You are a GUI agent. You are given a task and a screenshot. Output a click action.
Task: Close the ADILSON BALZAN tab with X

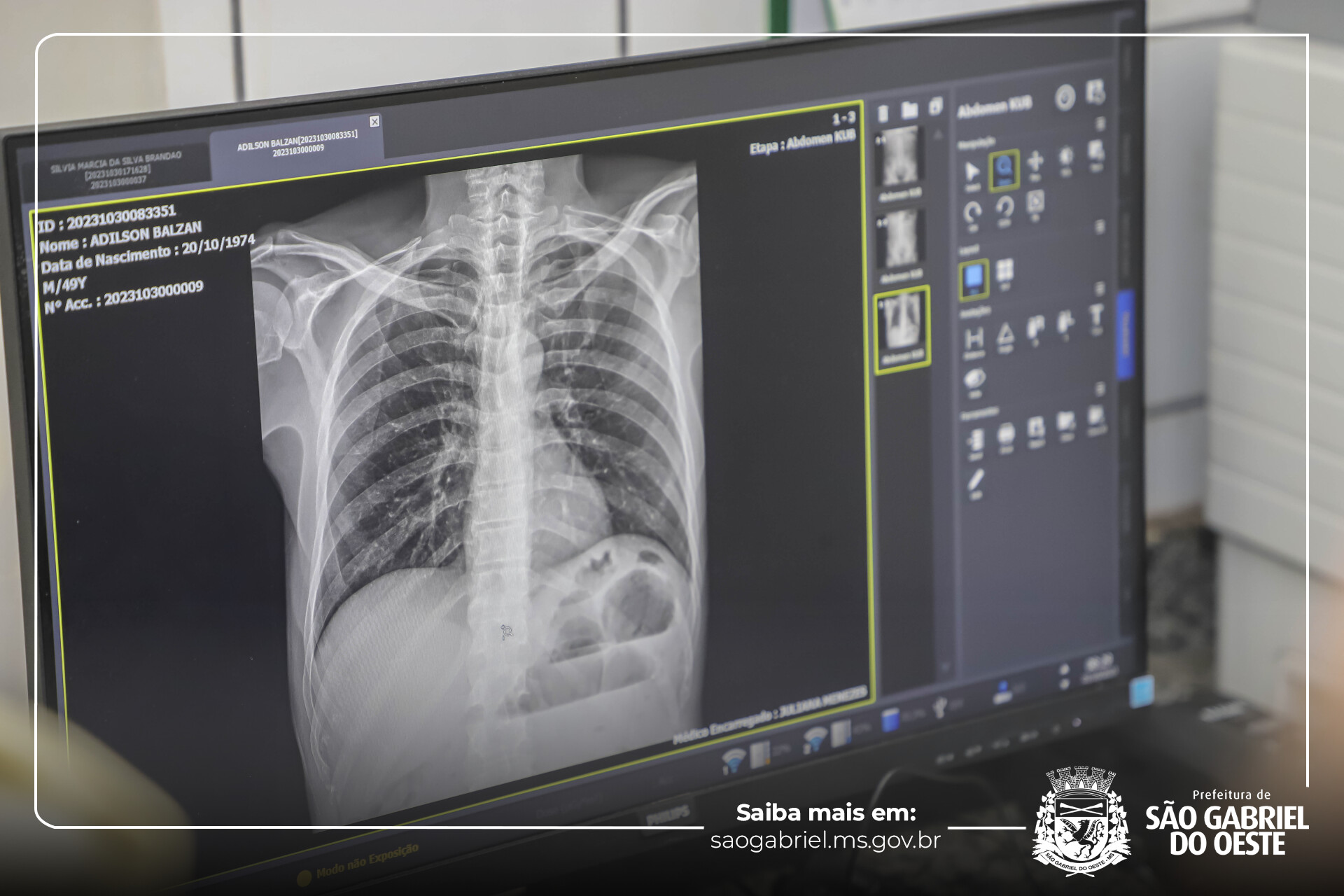click(x=374, y=122)
